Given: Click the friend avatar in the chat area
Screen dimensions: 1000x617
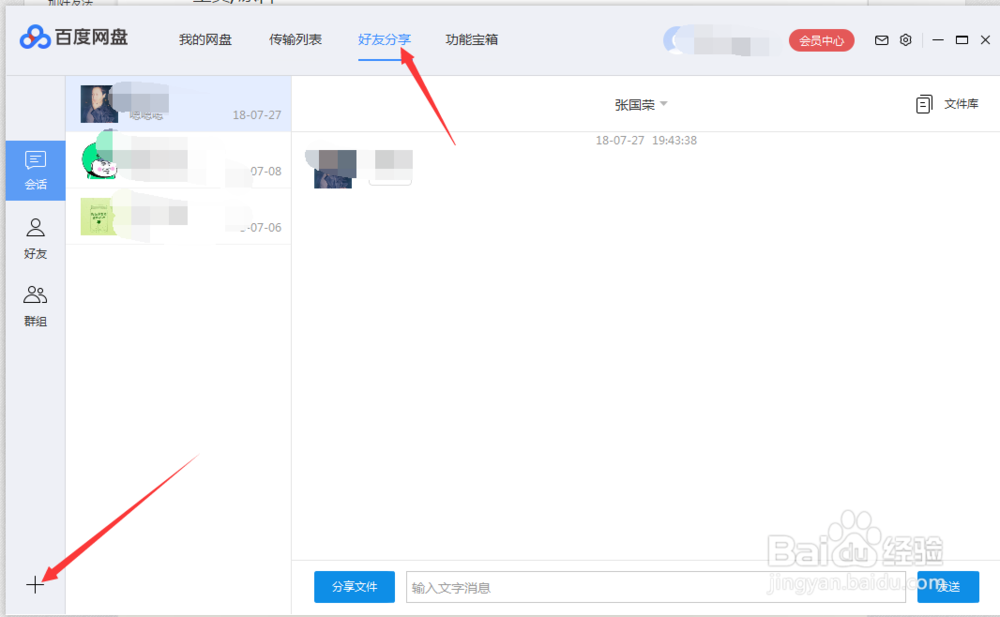Looking at the screenshot, I should pos(333,168).
